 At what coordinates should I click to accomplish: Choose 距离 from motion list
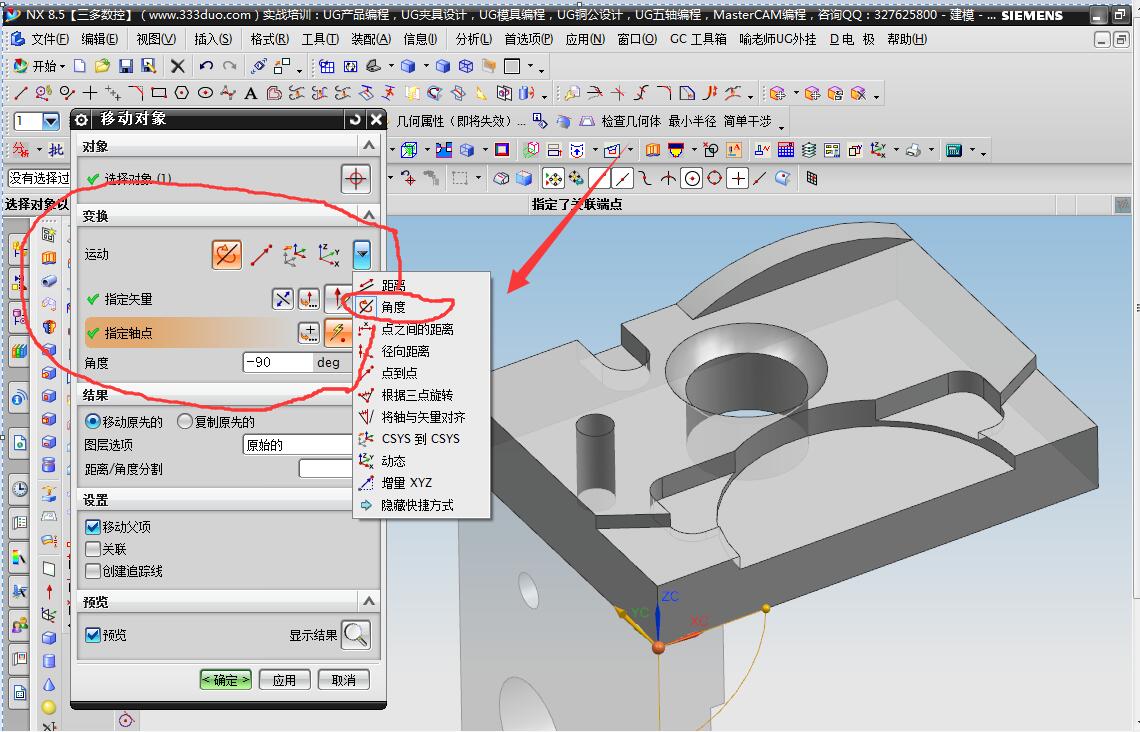[393, 286]
